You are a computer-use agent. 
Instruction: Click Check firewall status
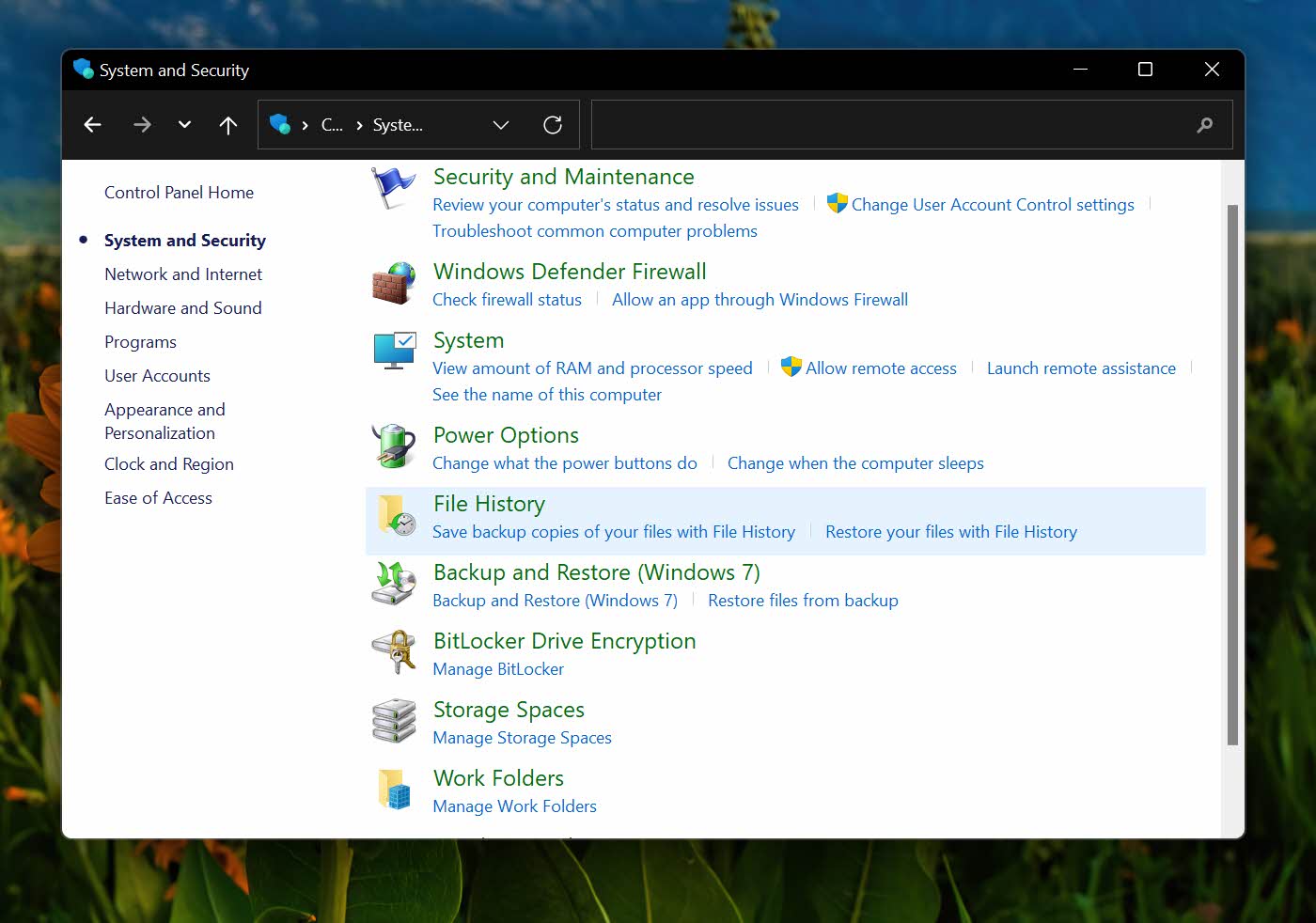click(x=507, y=300)
